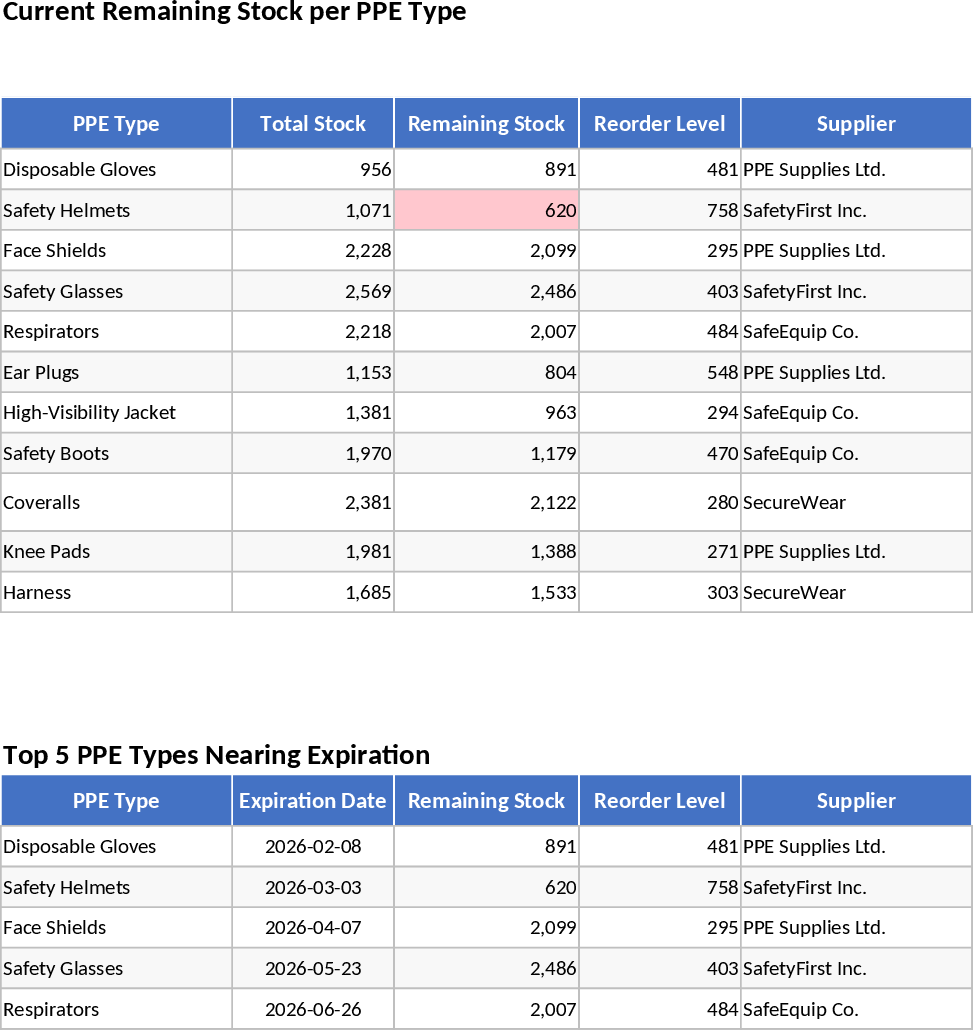The height and width of the screenshot is (1030, 973).
Task: Click the Current Remaining Stock per PPE Type title
Action: click(x=234, y=13)
